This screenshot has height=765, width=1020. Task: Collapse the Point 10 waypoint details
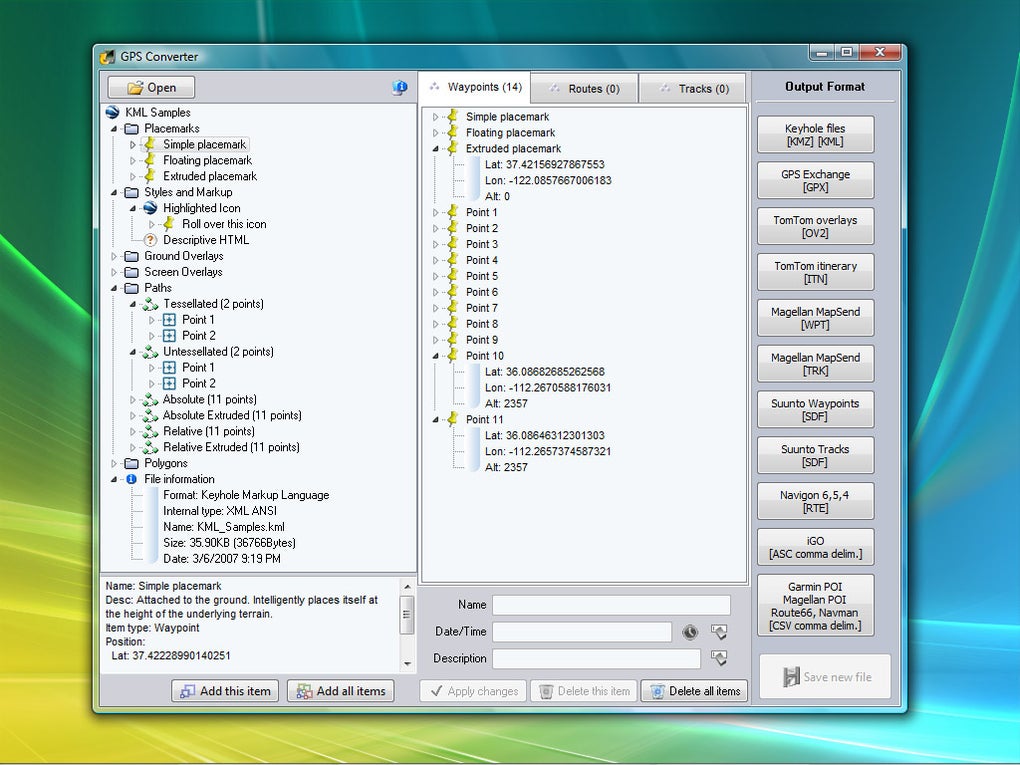[x=435, y=356]
